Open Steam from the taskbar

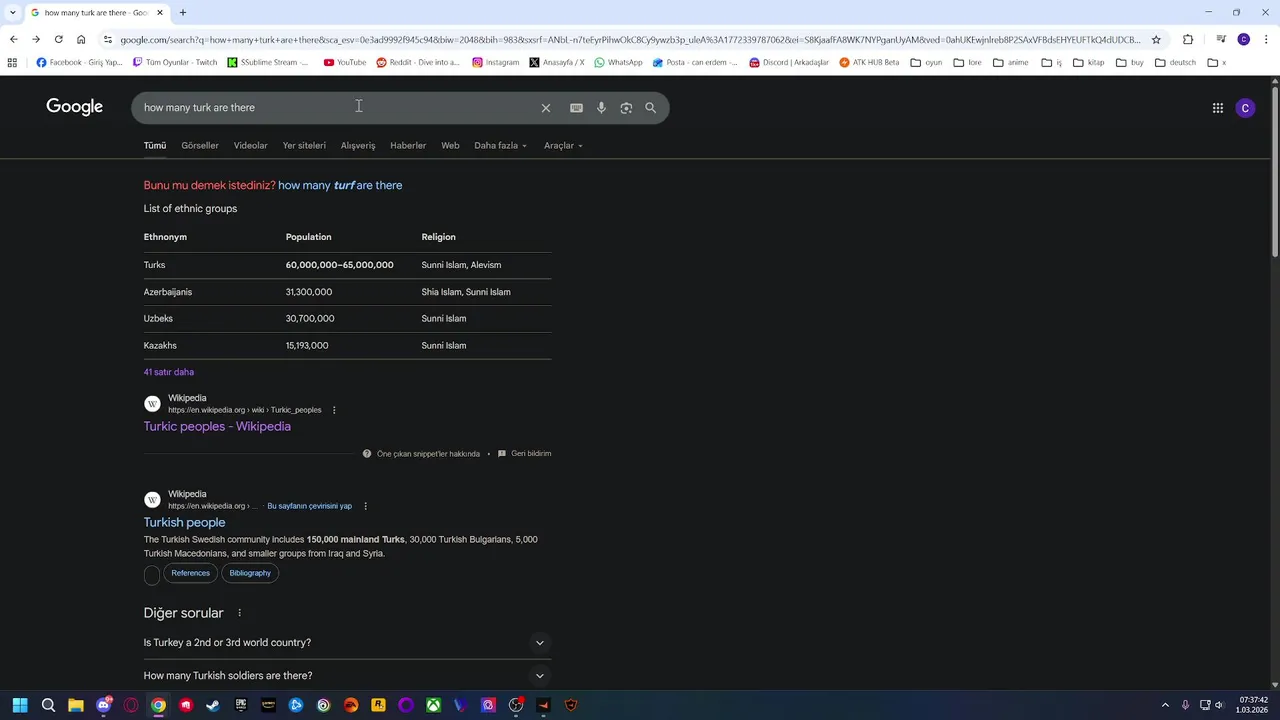(x=213, y=705)
